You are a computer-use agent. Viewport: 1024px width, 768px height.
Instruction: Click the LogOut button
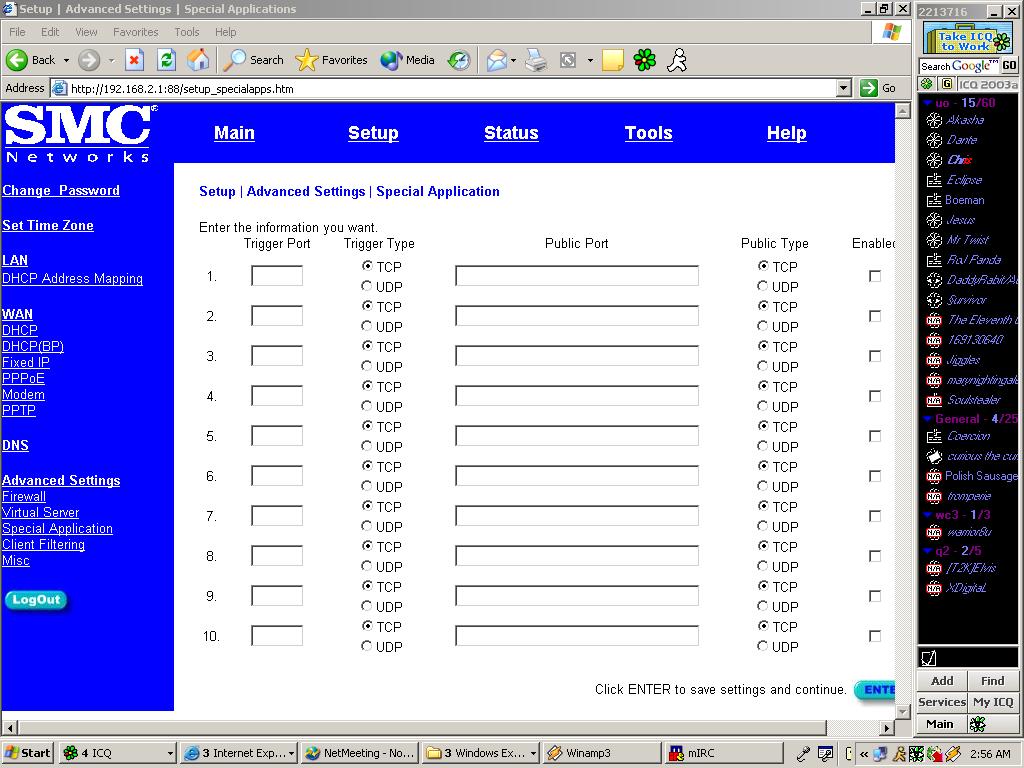click(36, 600)
